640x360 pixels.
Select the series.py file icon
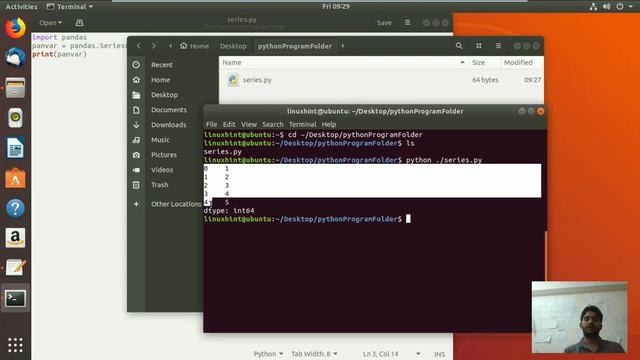click(233, 80)
